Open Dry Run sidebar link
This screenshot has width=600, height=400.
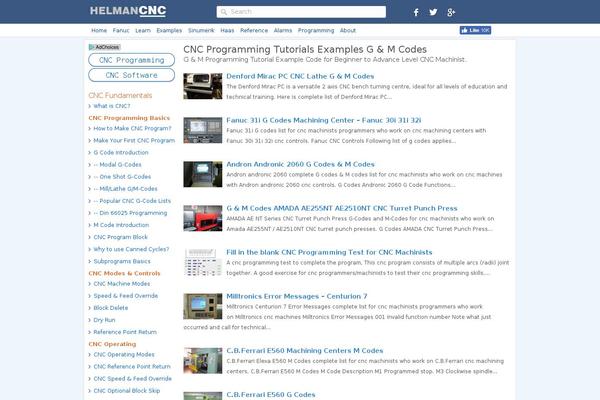click(104, 320)
